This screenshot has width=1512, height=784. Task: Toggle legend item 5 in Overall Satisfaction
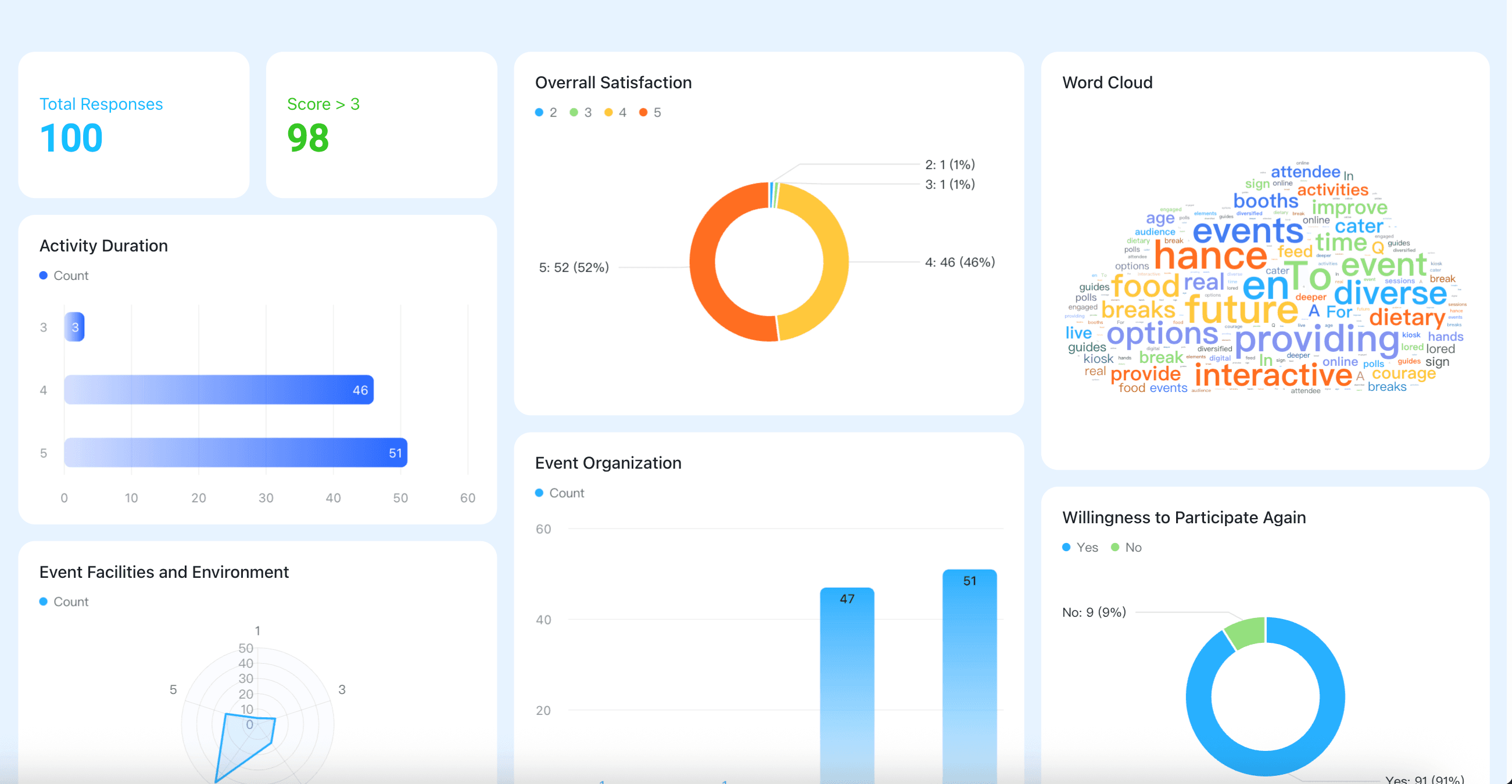click(650, 113)
